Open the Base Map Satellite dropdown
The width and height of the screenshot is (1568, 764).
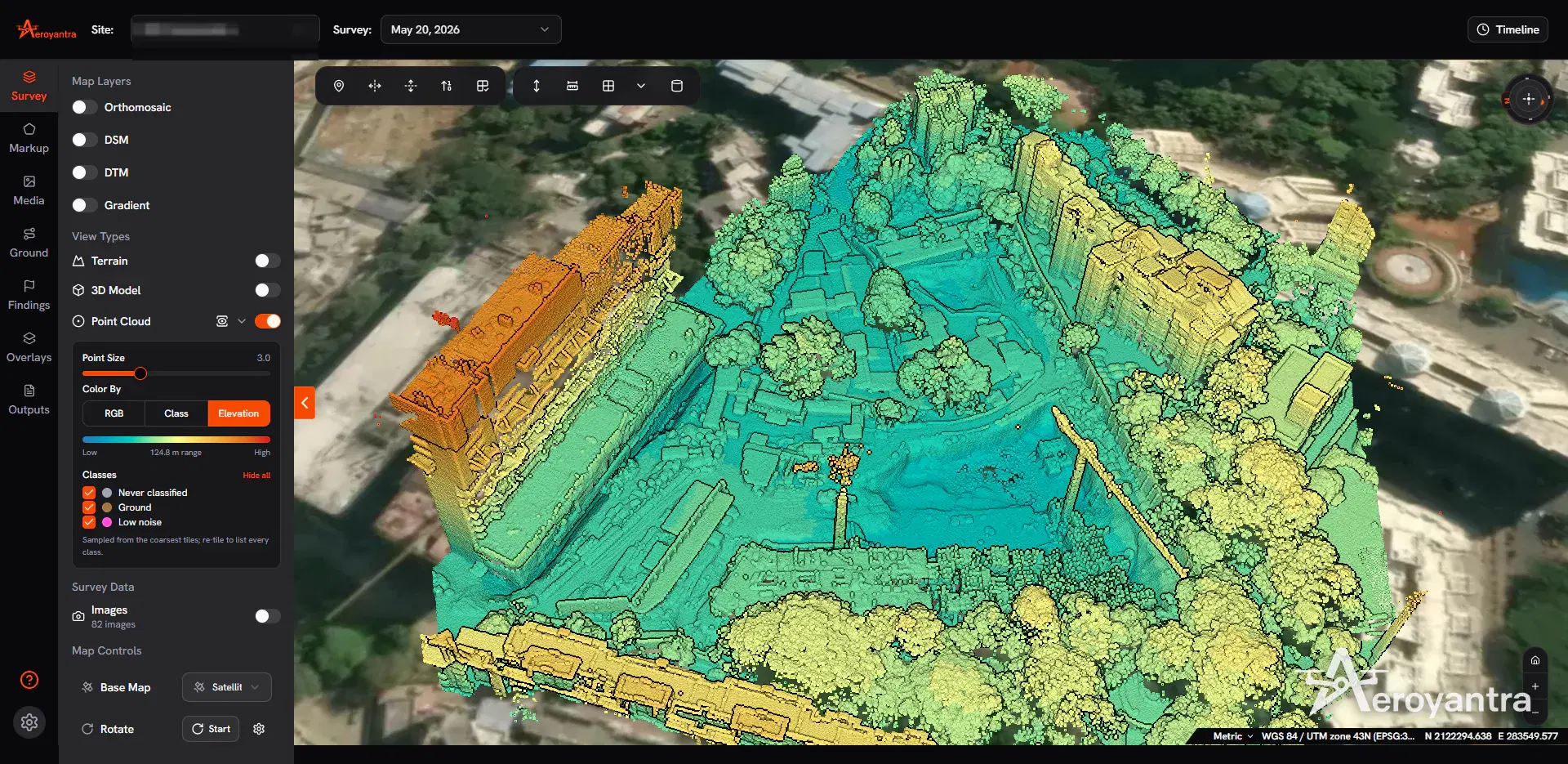click(227, 687)
